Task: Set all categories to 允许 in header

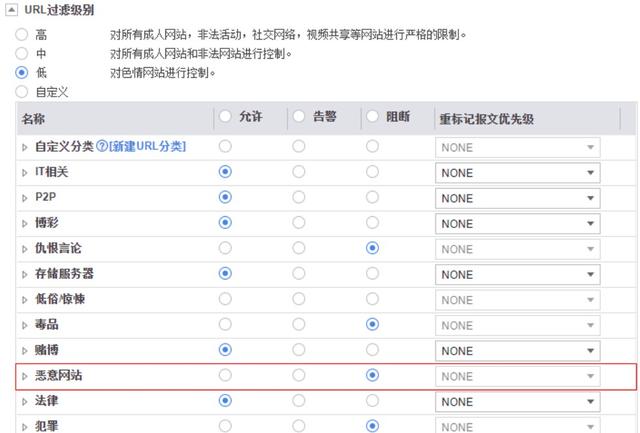Action: [225, 116]
